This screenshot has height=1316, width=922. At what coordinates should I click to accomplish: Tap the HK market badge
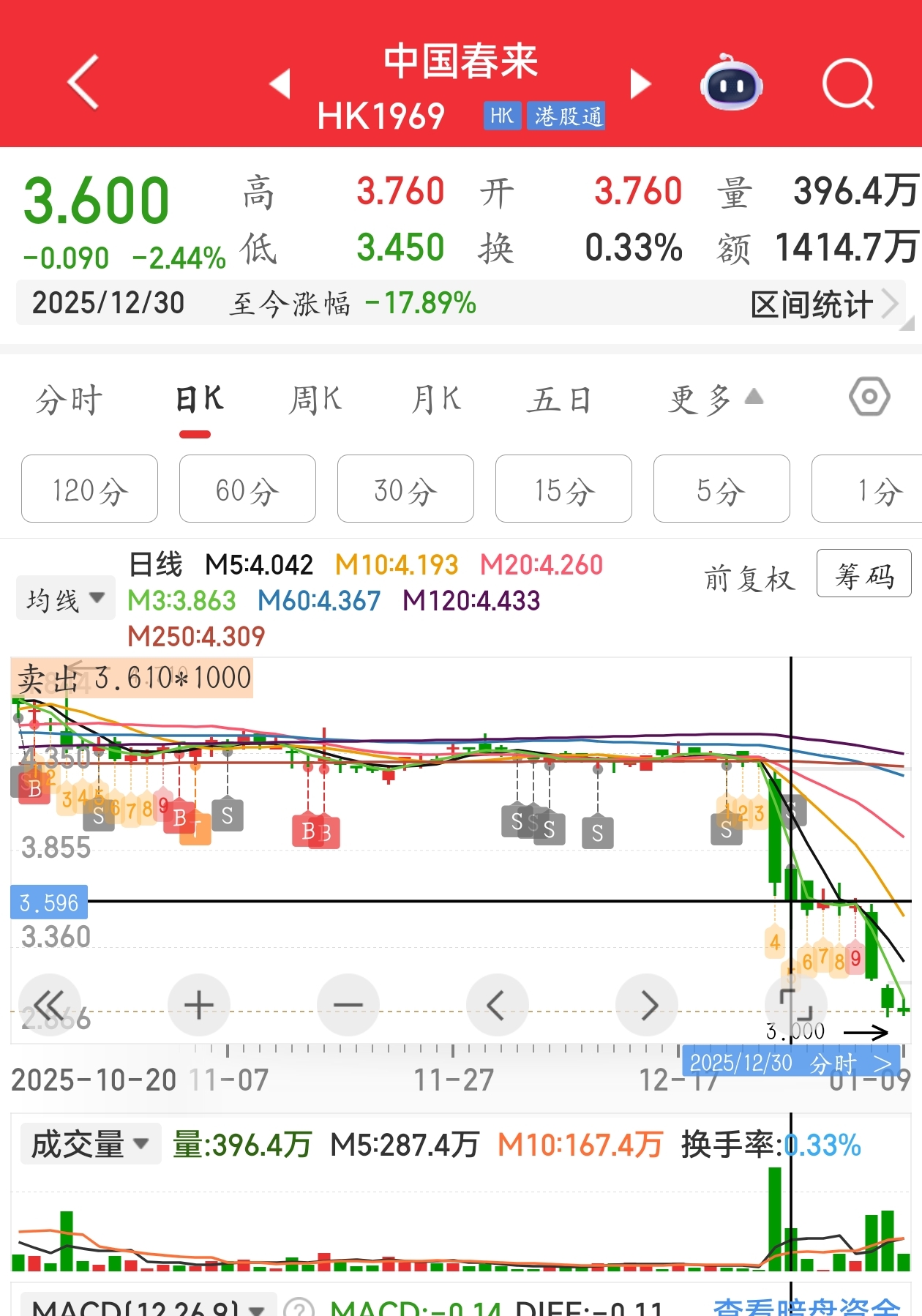coord(502,116)
